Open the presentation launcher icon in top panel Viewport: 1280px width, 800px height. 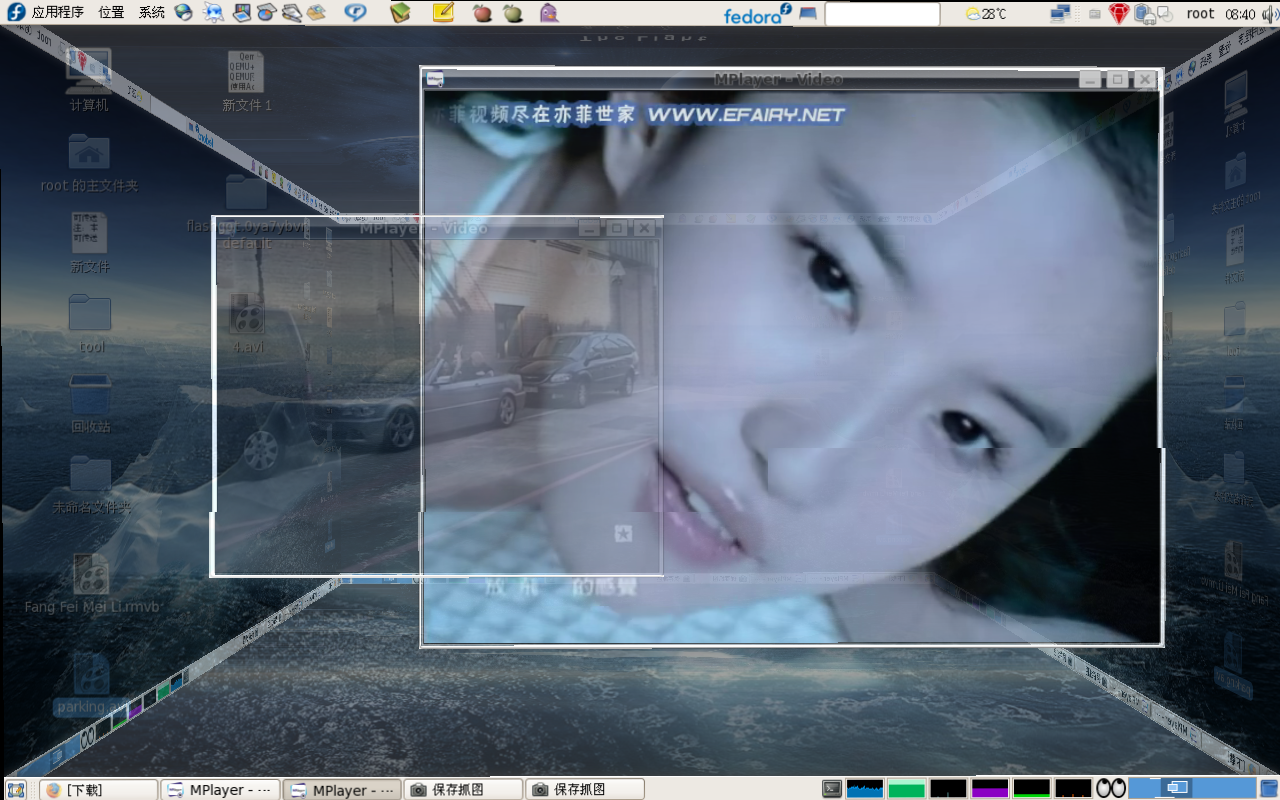coord(241,13)
